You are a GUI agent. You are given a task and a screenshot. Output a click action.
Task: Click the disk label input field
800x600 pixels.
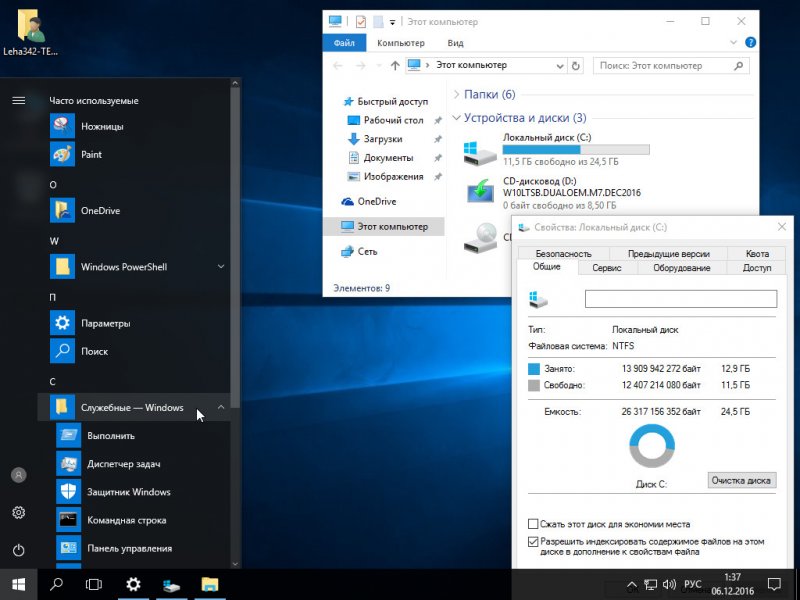(x=681, y=298)
